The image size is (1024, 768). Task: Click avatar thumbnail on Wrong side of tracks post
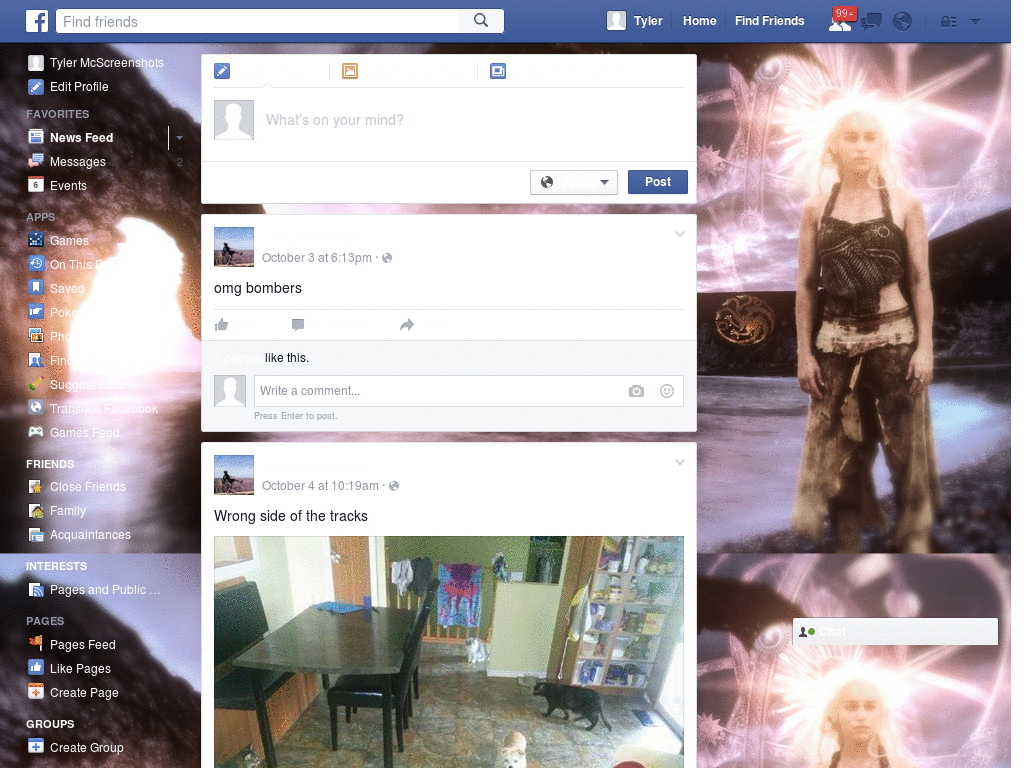(234, 475)
